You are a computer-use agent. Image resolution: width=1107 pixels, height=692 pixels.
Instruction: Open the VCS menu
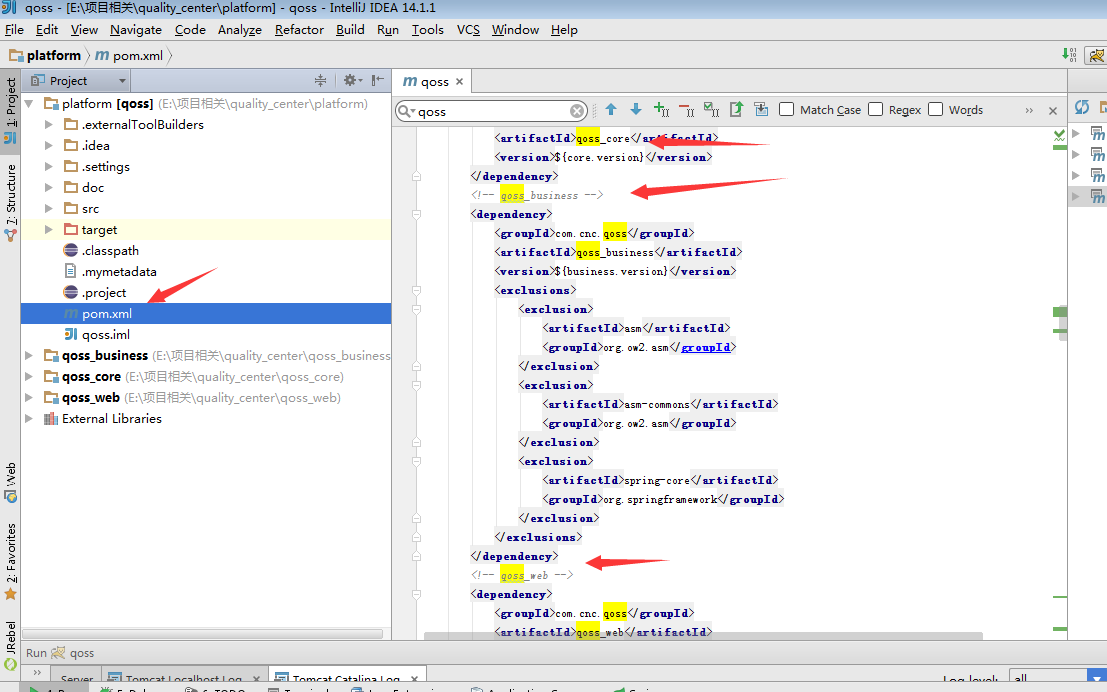468,30
